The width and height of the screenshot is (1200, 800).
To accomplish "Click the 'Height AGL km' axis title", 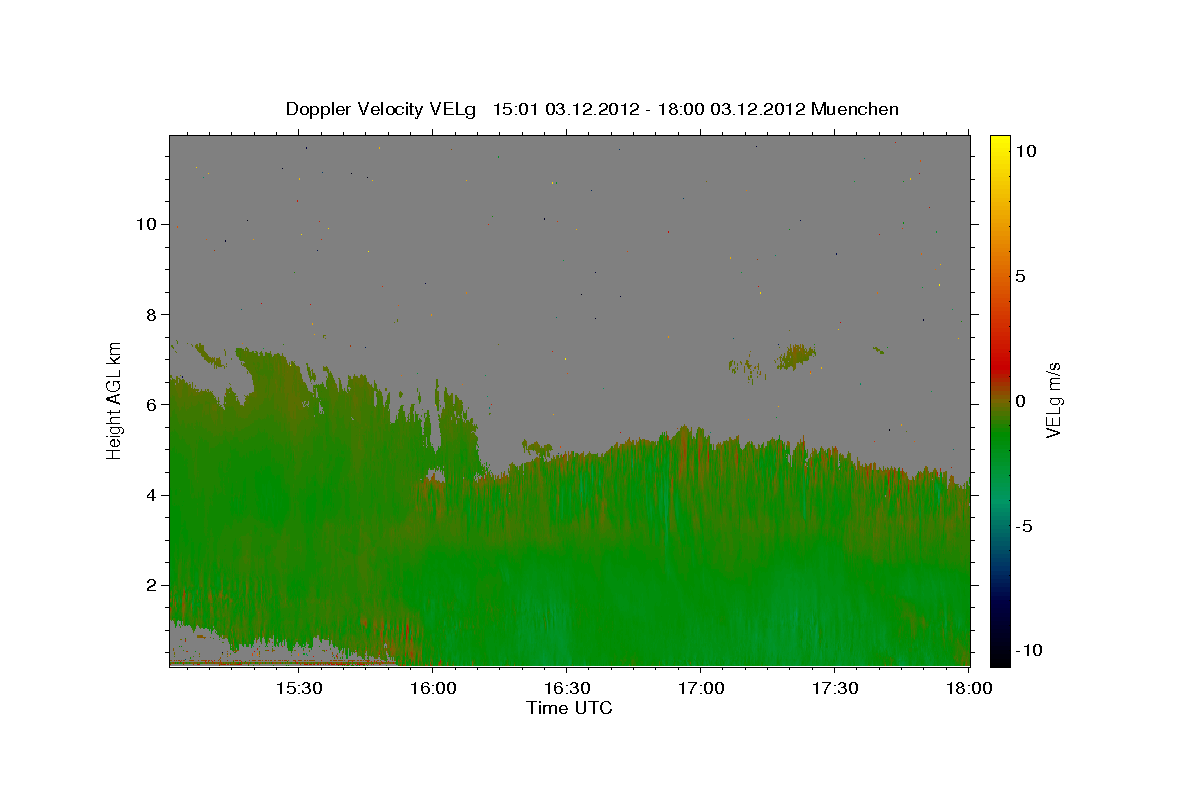I will [115, 399].
